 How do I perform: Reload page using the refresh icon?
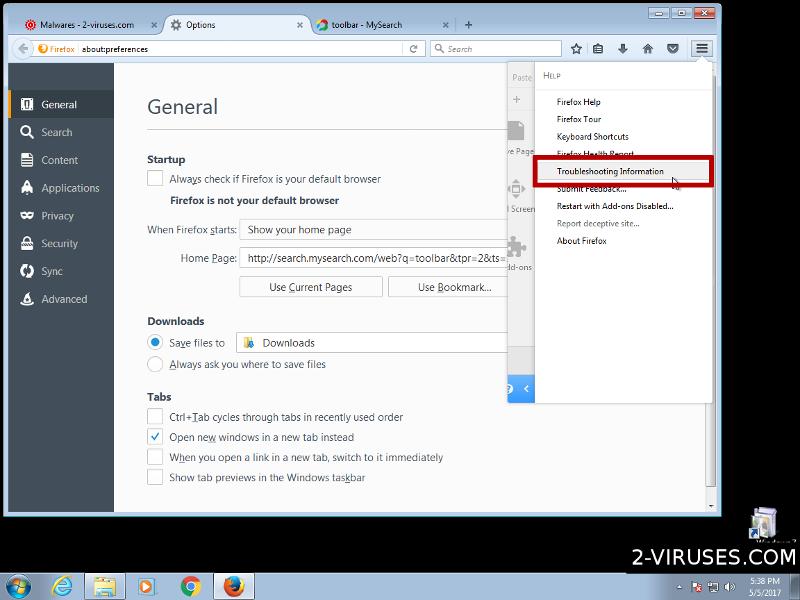pos(414,48)
